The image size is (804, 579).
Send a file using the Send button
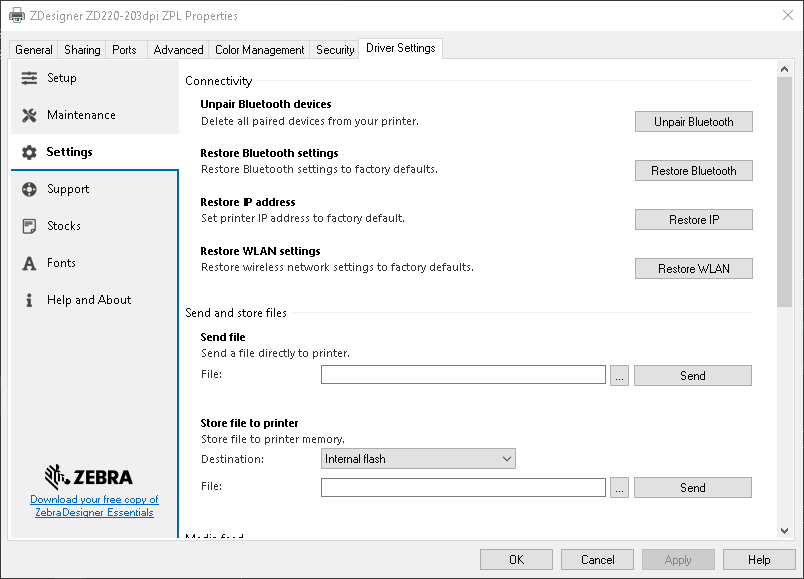692,375
